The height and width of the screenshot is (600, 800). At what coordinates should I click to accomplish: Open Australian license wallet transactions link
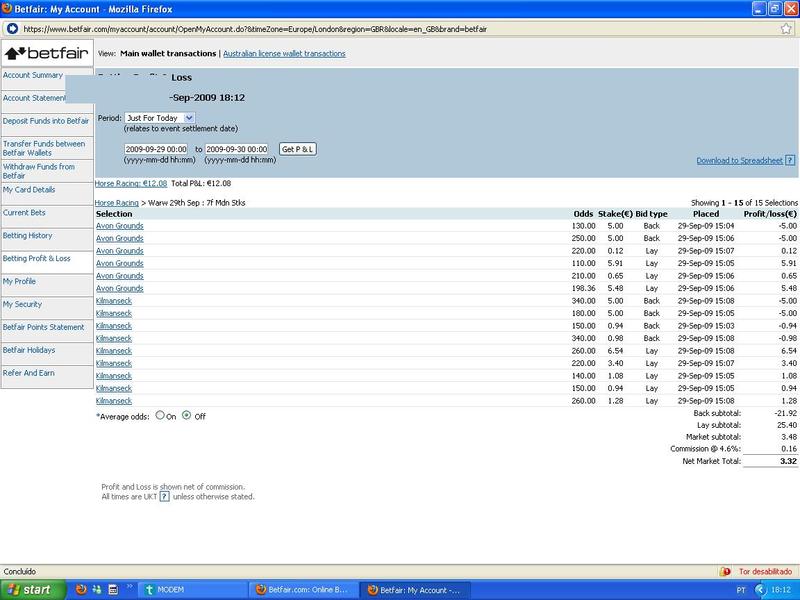pos(284,54)
